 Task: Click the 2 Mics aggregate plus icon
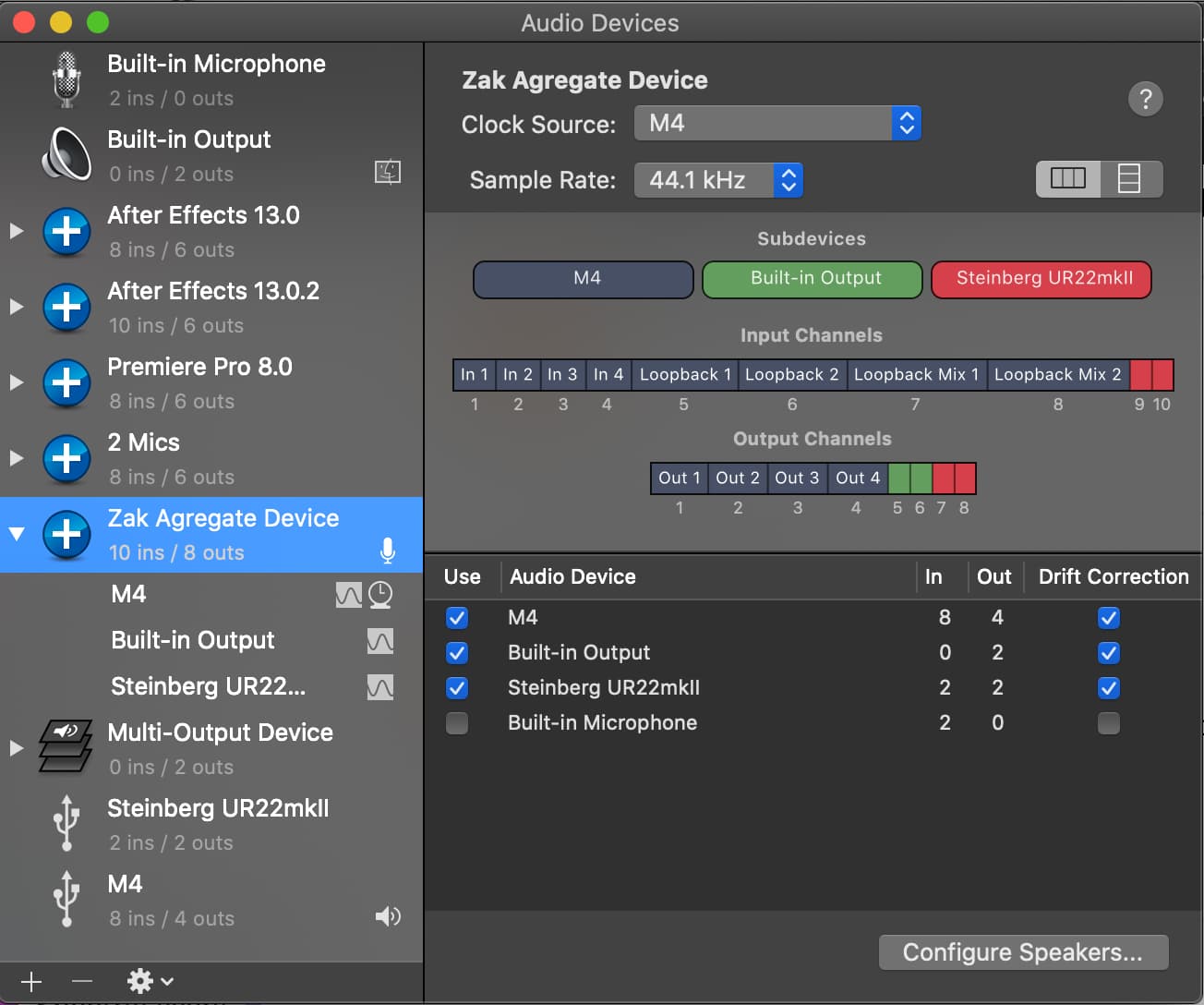(66, 458)
